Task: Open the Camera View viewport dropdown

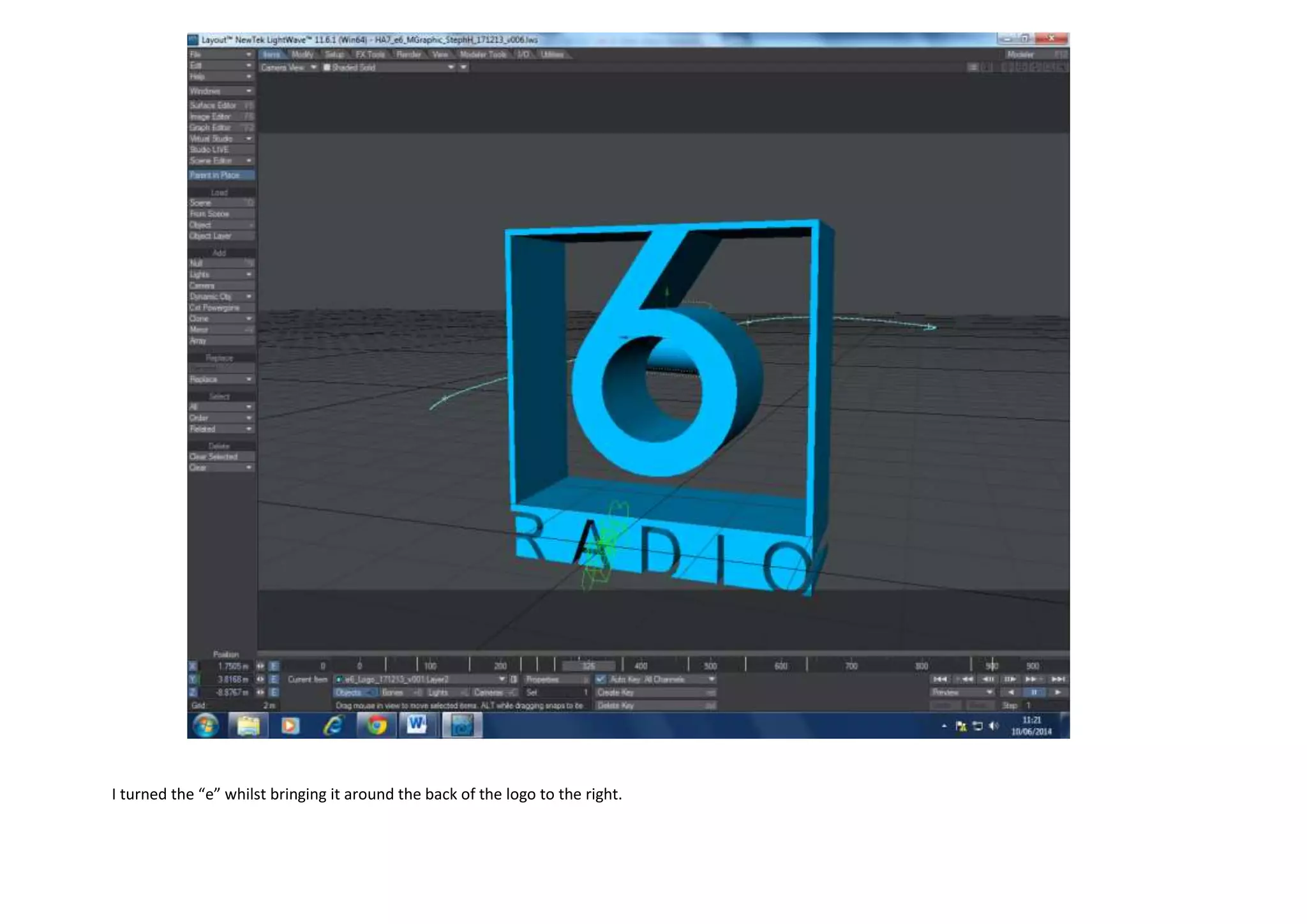Action: click(288, 68)
